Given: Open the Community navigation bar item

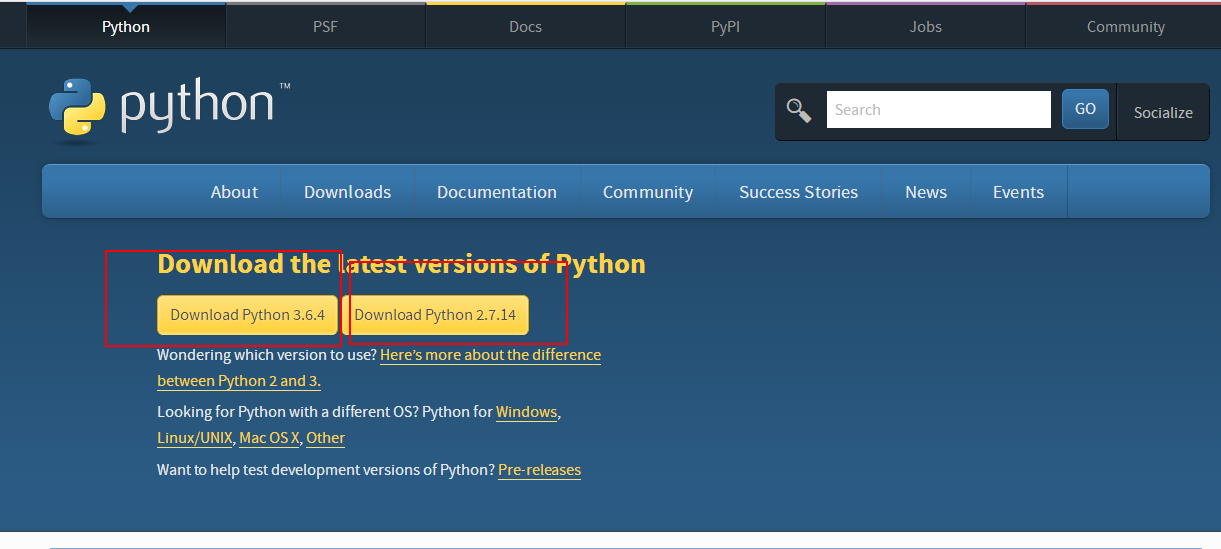Looking at the screenshot, I should 648,192.
